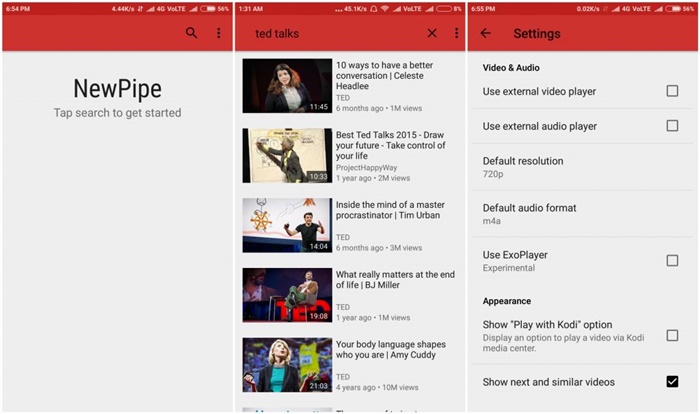
Task: Clear the 'ted talks' search with X icon
Action: point(432,33)
